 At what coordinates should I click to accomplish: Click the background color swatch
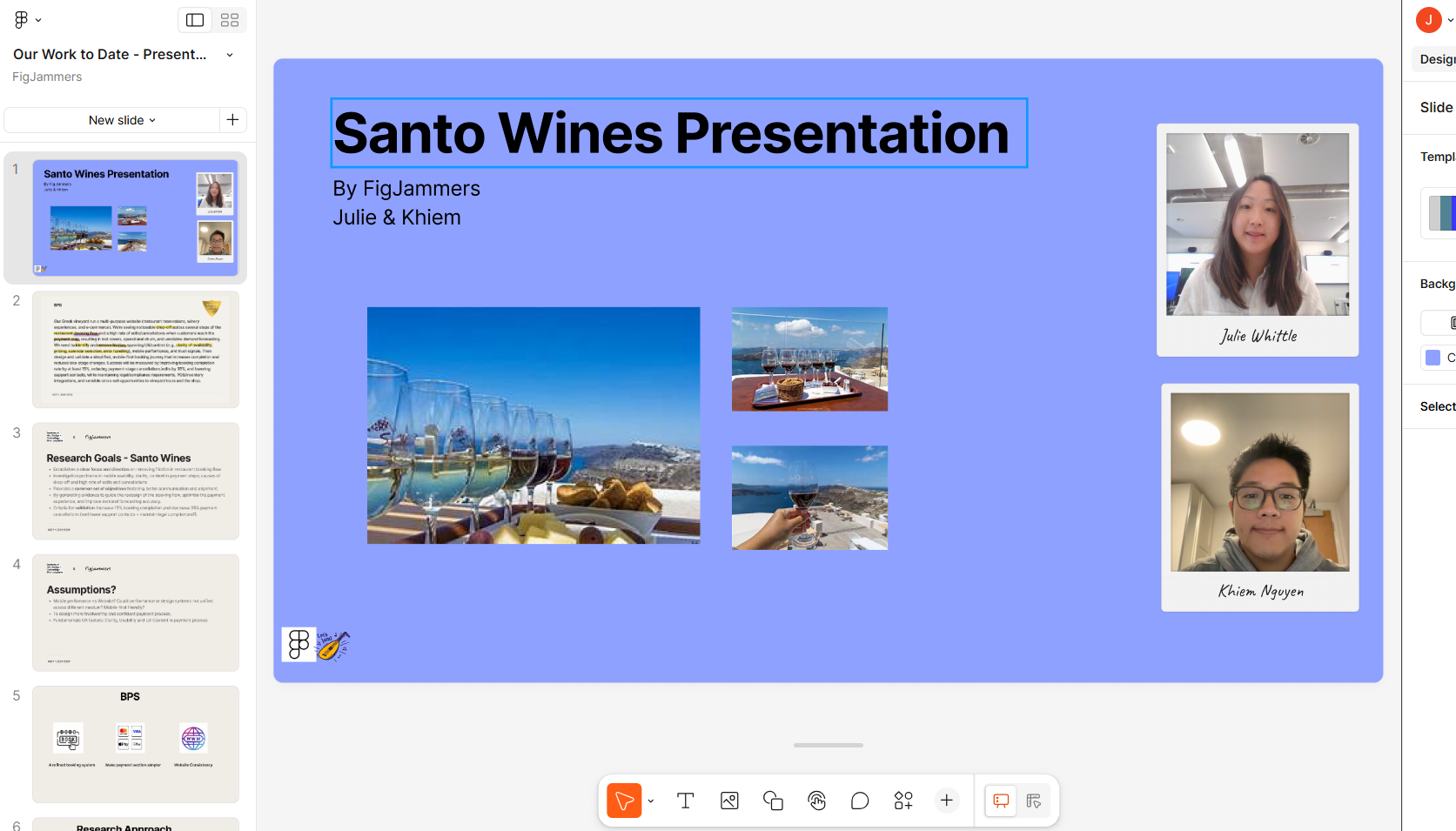point(1433,358)
